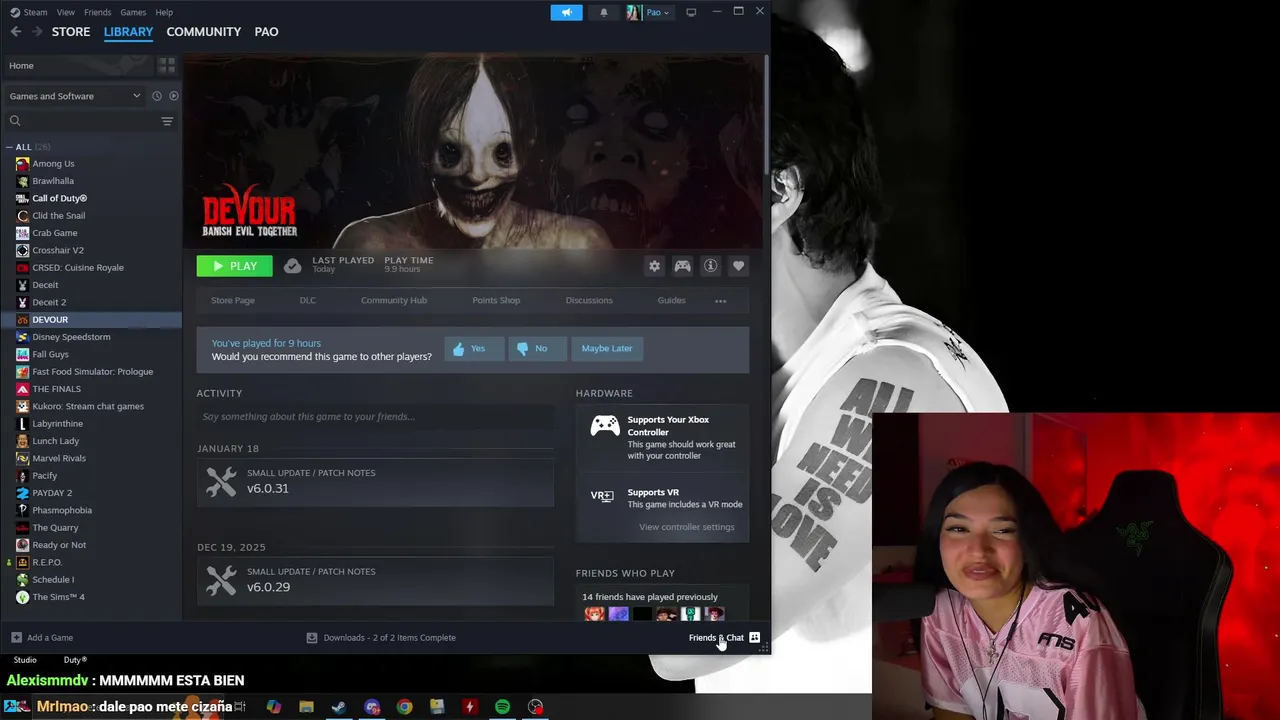Open the v6.0.31 patch notes wrench icon
Screen dimensions: 1280x720
(221, 481)
